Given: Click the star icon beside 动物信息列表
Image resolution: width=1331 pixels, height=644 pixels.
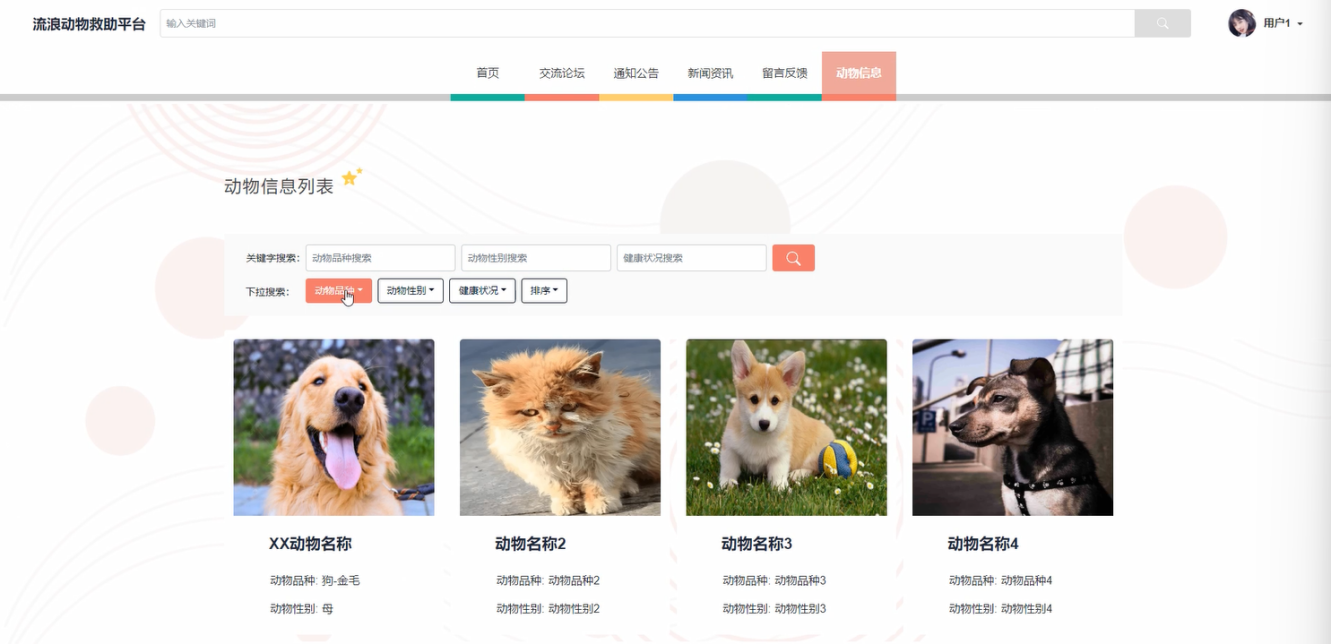Looking at the screenshot, I should 351,177.
